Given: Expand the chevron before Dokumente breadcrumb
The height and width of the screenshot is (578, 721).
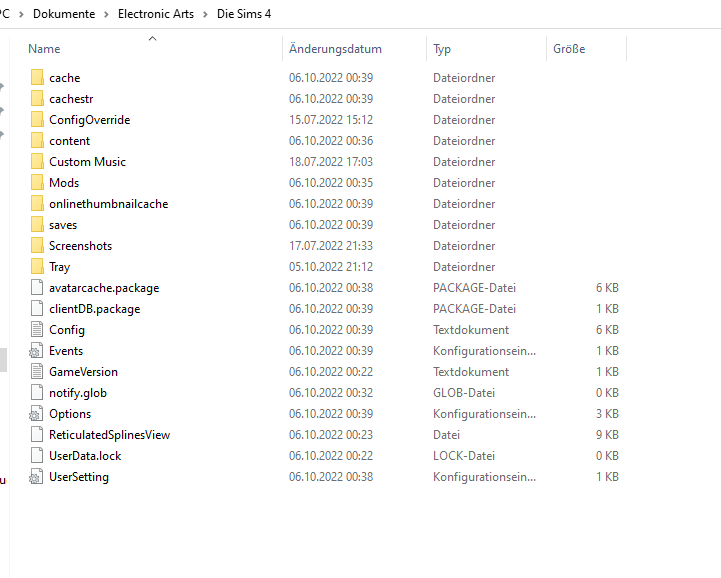Looking at the screenshot, I should (x=21, y=14).
